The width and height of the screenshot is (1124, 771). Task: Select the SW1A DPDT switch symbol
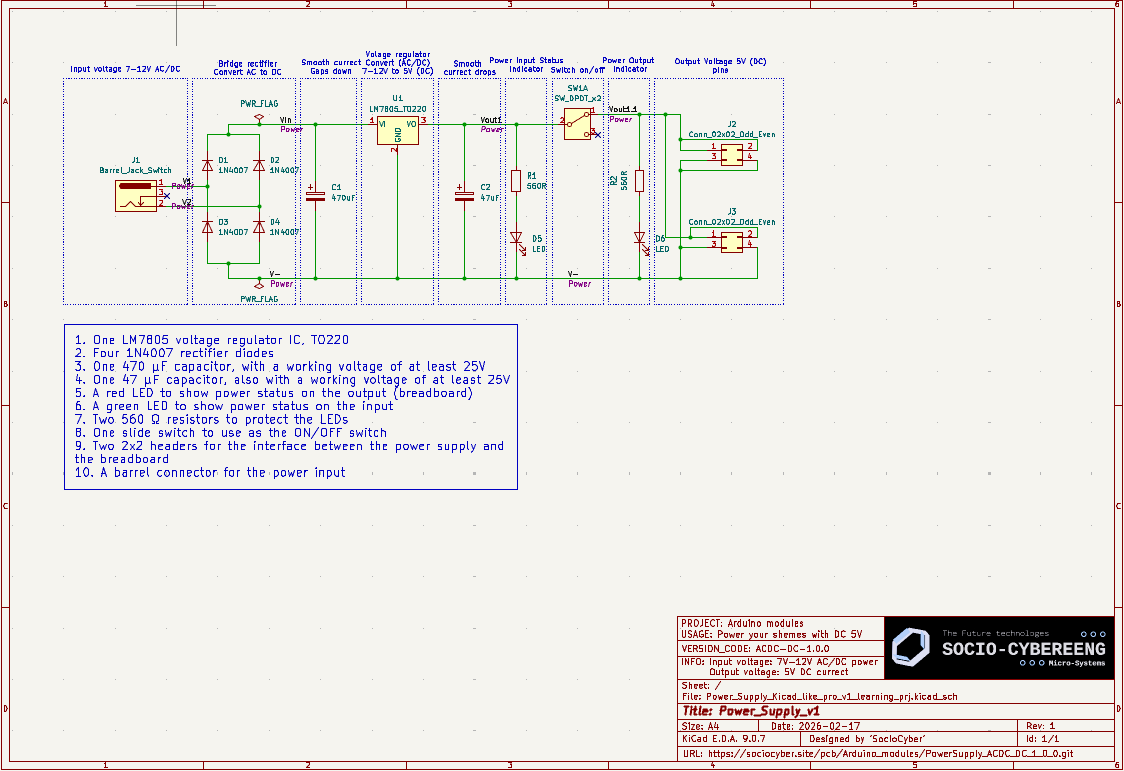(x=578, y=124)
